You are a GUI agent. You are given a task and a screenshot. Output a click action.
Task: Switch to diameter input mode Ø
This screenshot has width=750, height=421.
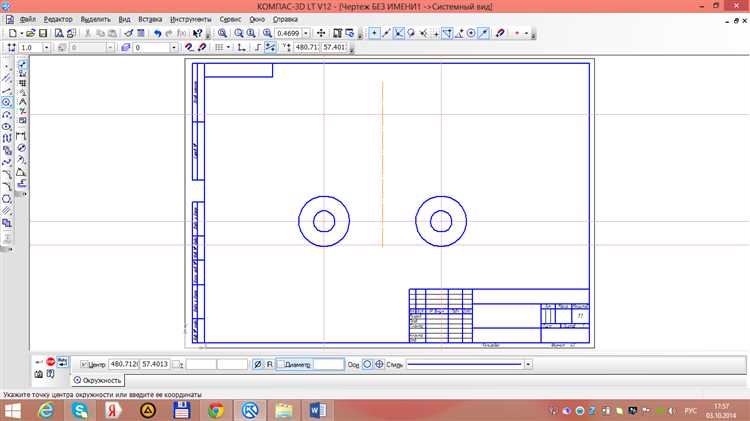(x=257, y=365)
